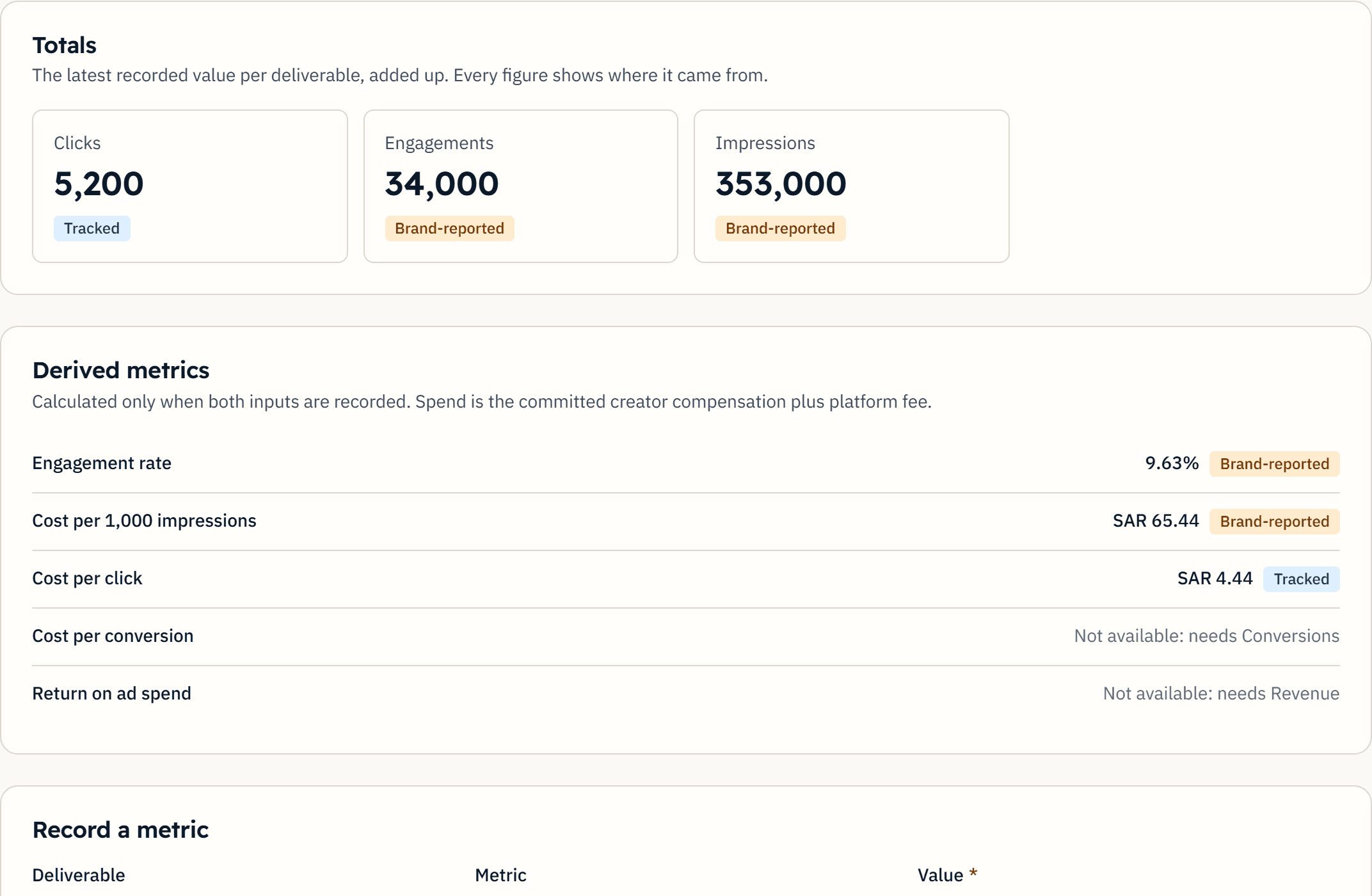Click 'Not available: needs Conversions' text

coord(1206,636)
